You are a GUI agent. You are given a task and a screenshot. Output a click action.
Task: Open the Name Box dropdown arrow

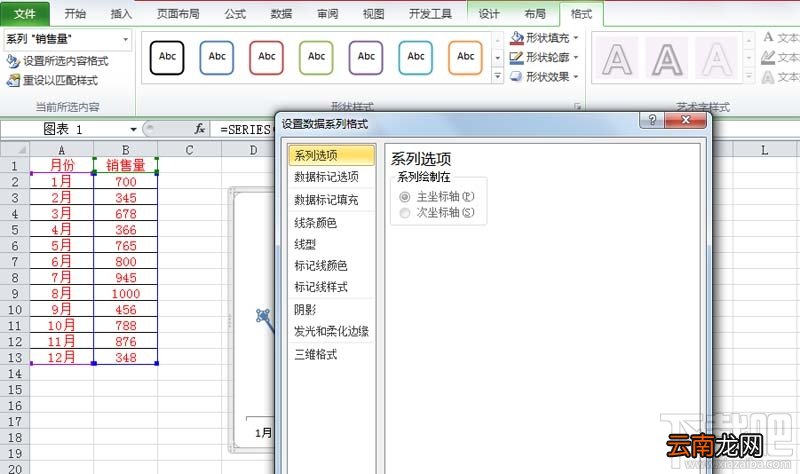[133, 130]
